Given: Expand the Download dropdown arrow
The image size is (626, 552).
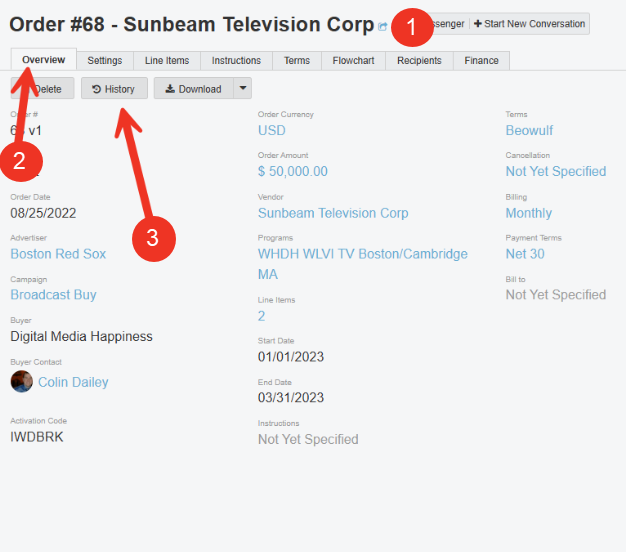Looking at the screenshot, I should click(x=243, y=88).
